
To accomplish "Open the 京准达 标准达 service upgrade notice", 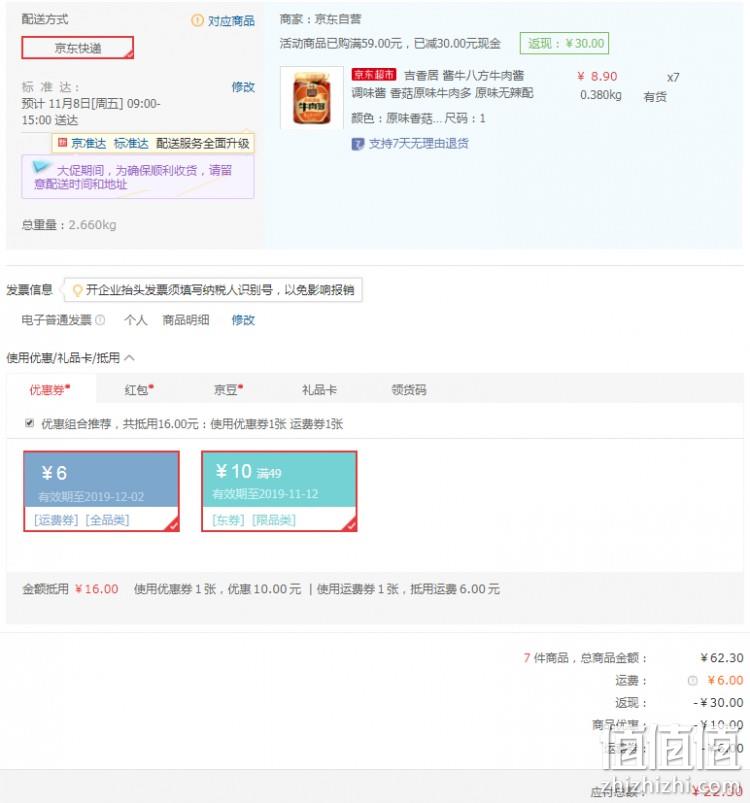I will click(x=153, y=143).
